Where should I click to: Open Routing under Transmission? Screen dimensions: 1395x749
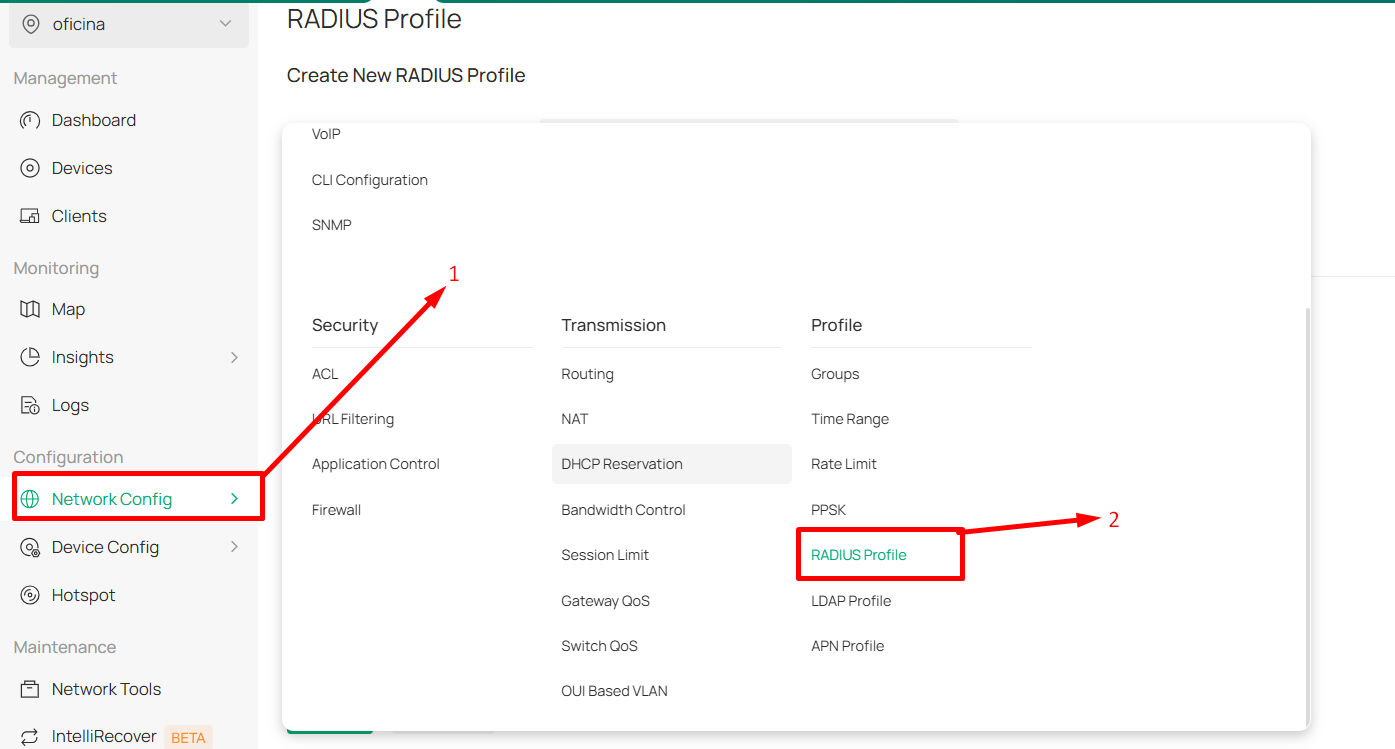pyautogui.click(x=587, y=374)
